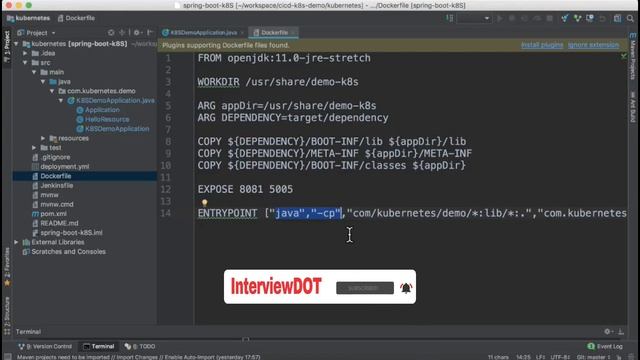Click the Run play icon in toolbar
This screenshot has width=640, height=360.
pos(499,18)
